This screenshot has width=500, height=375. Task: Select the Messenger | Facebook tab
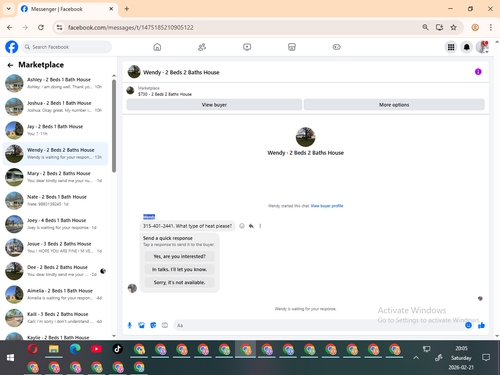pyautogui.click(x=67, y=9)
